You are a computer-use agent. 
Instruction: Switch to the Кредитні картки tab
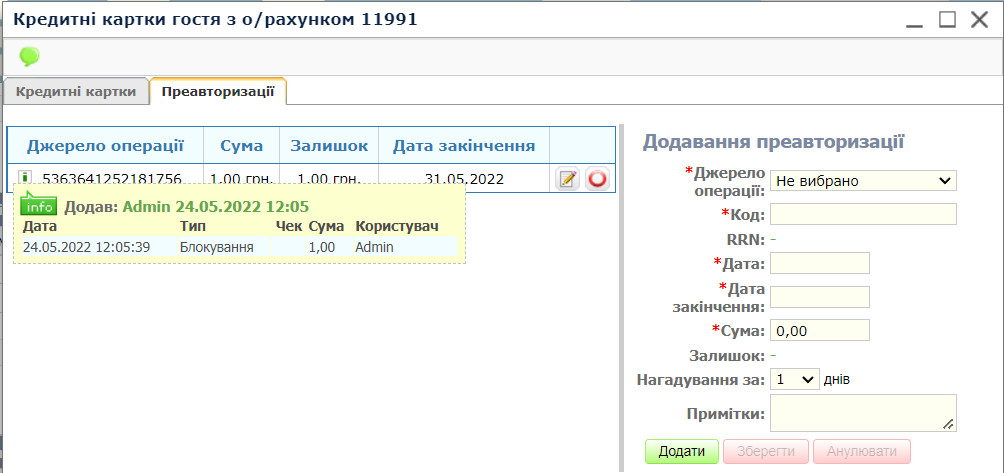pos(76,91)
